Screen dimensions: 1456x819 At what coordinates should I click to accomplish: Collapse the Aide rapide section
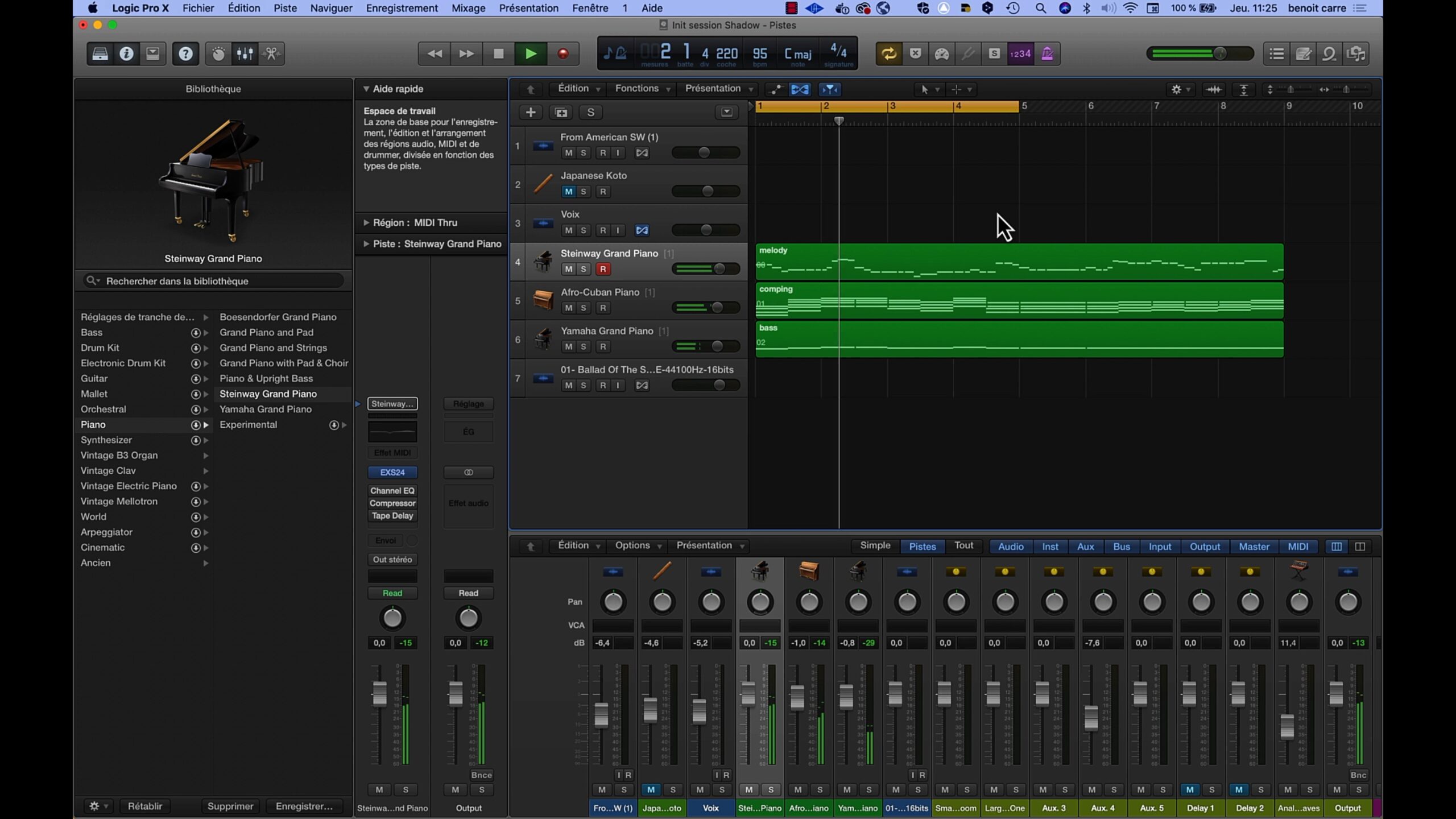[x=366, y=89]
